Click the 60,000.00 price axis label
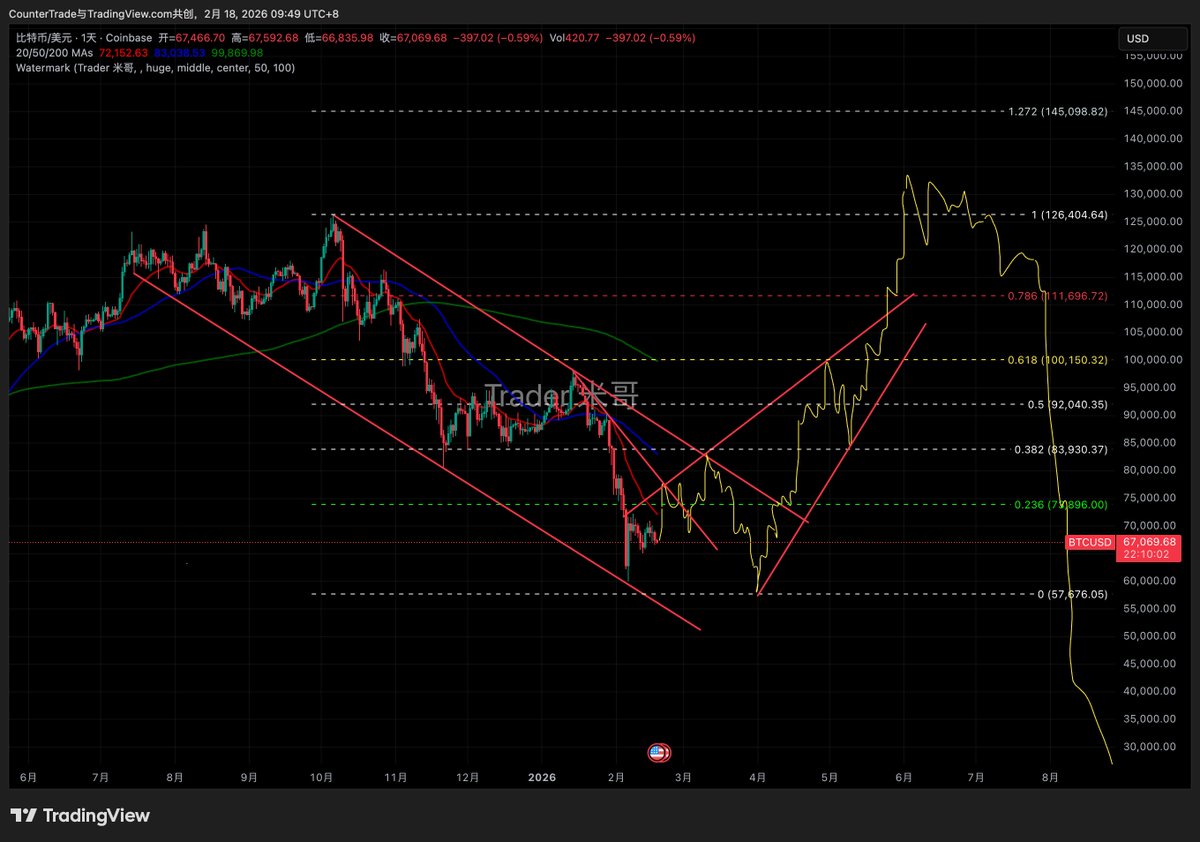 tap(1150, 580)
